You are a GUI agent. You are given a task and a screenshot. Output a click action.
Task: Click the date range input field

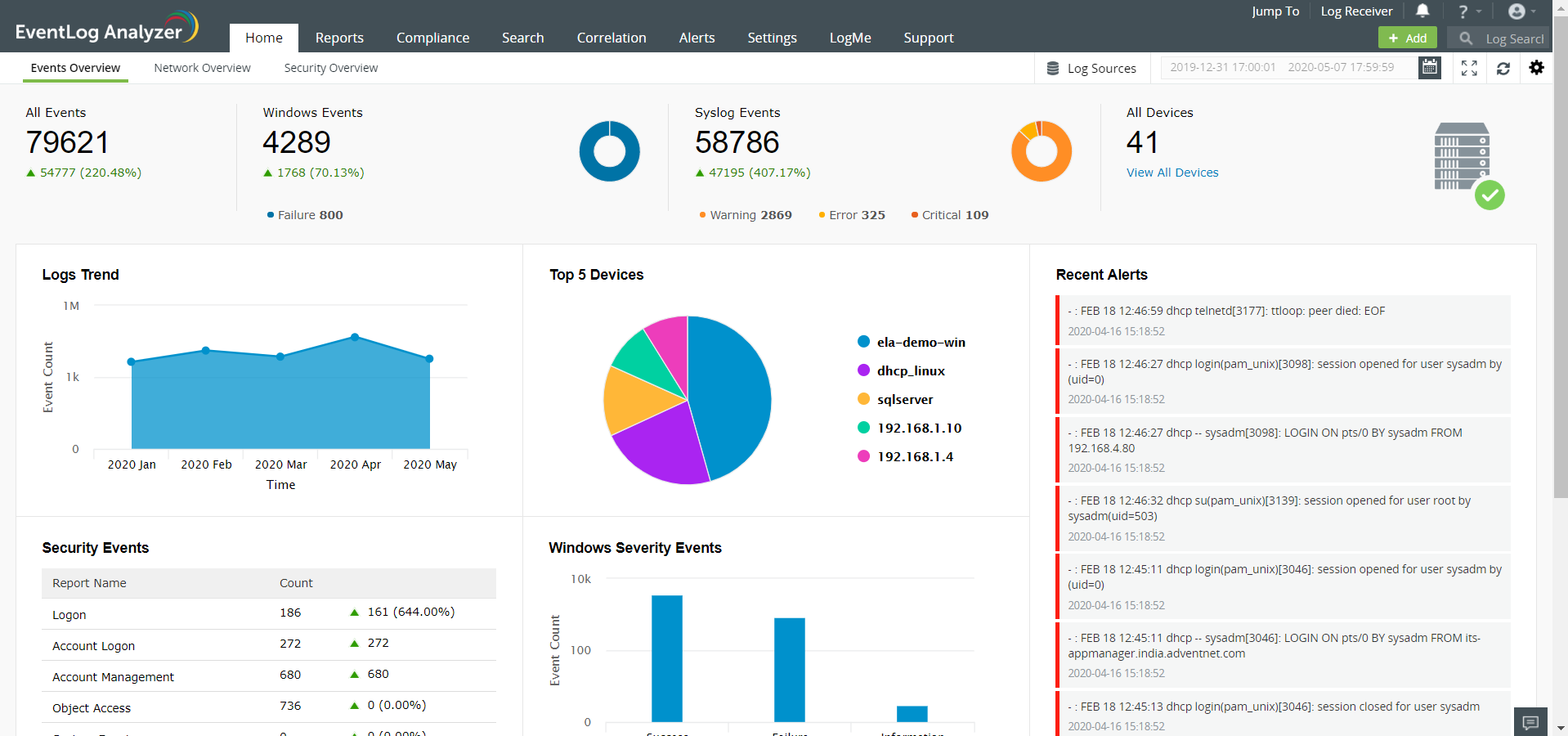coord(1288,67)
